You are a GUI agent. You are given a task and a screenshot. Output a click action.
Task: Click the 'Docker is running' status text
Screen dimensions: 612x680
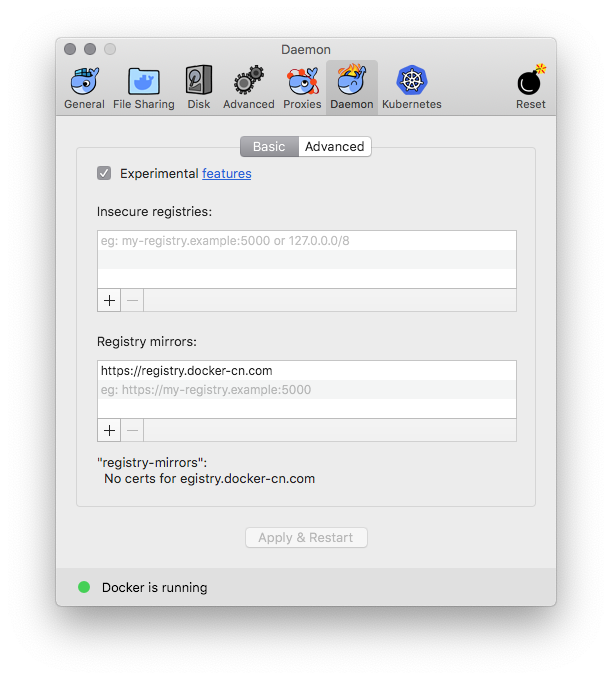154,588
